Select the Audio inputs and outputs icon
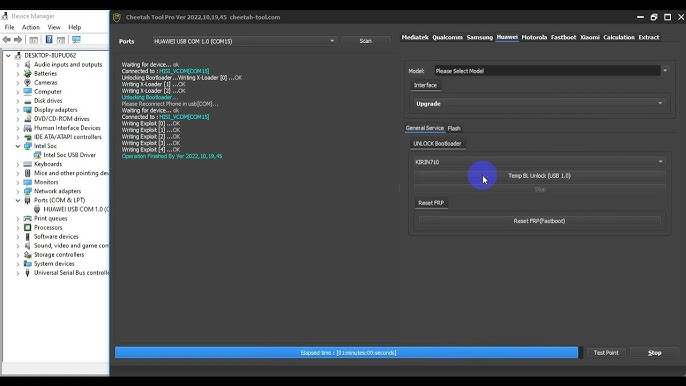686x386 pixels. coord(28,64)
